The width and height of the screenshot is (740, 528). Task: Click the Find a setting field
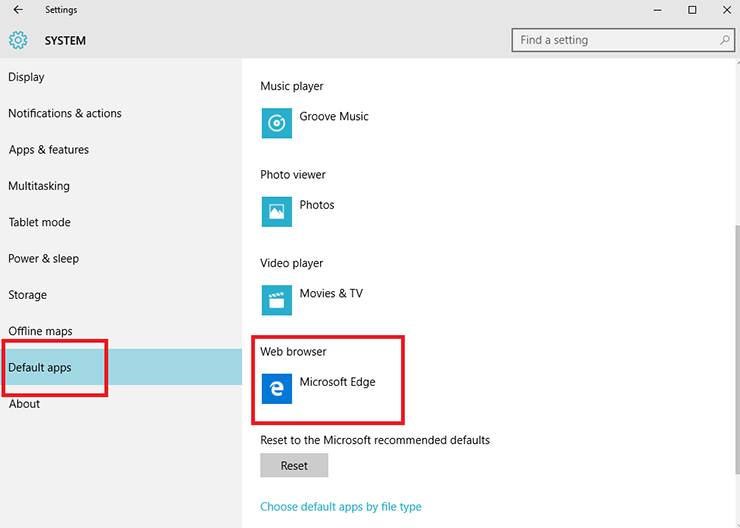623,40
